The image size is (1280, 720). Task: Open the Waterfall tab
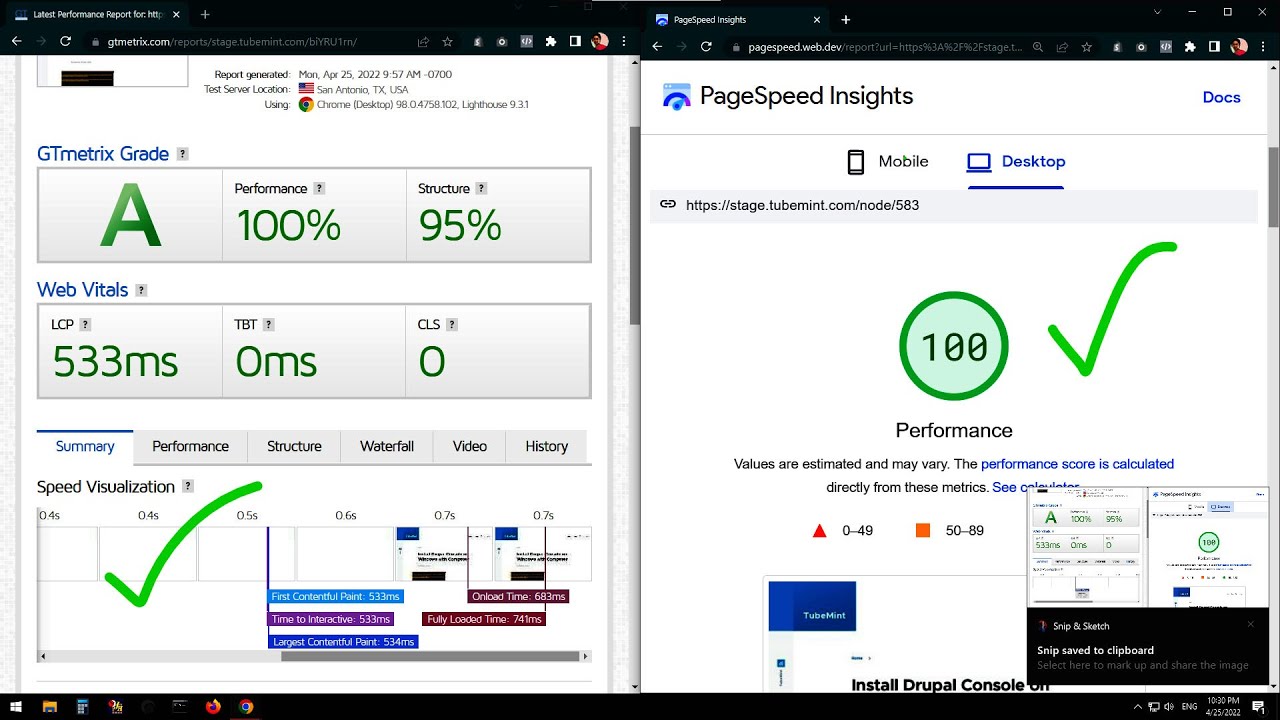387,447
